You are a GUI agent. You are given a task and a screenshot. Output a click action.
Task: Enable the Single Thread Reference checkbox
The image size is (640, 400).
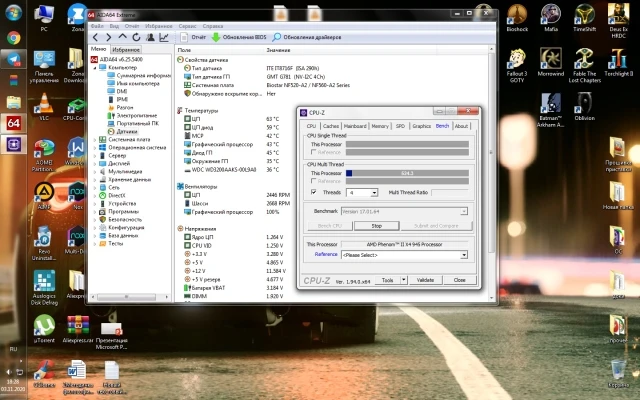(314, 152)
